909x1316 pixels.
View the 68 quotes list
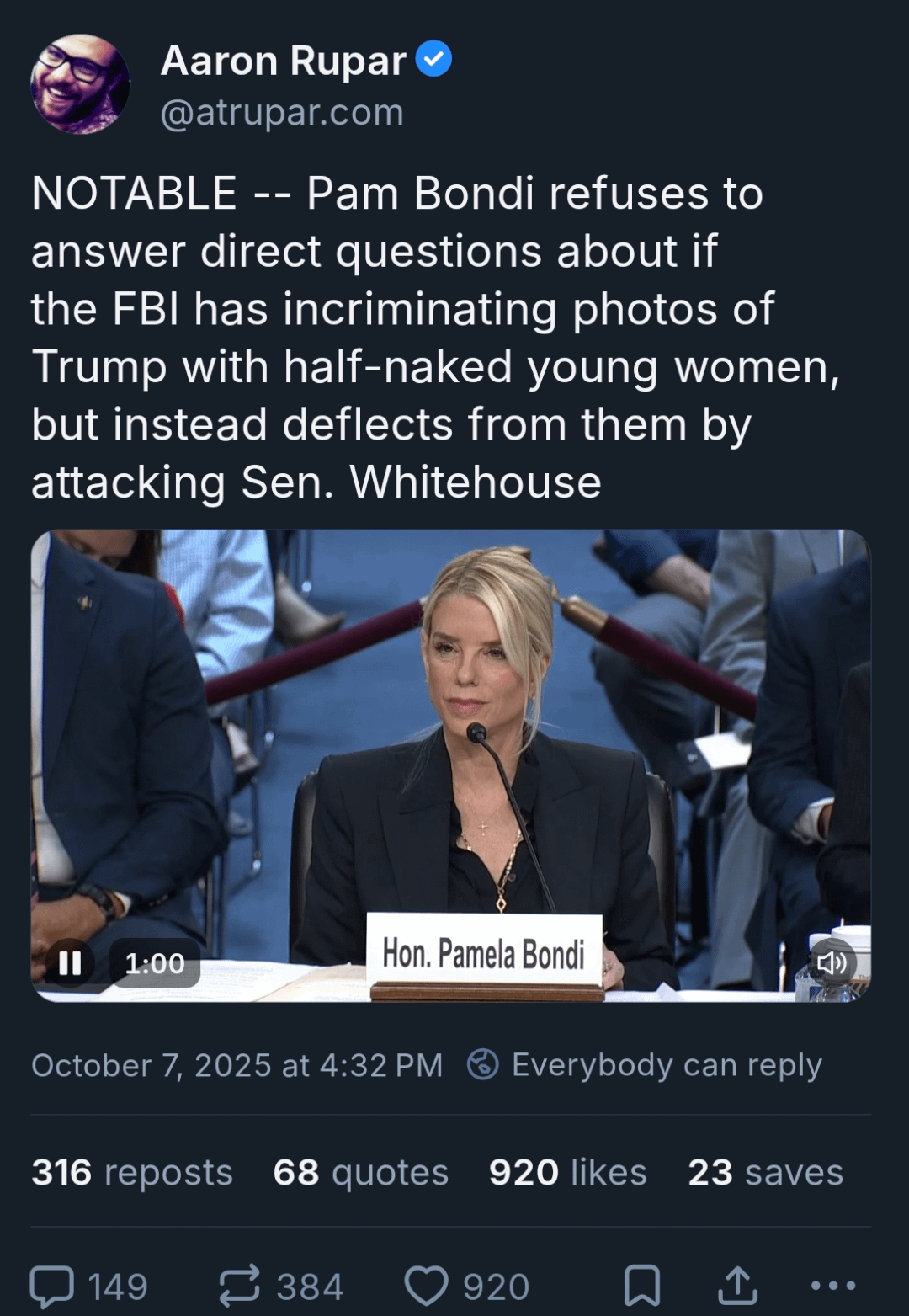click(360, 1172)
